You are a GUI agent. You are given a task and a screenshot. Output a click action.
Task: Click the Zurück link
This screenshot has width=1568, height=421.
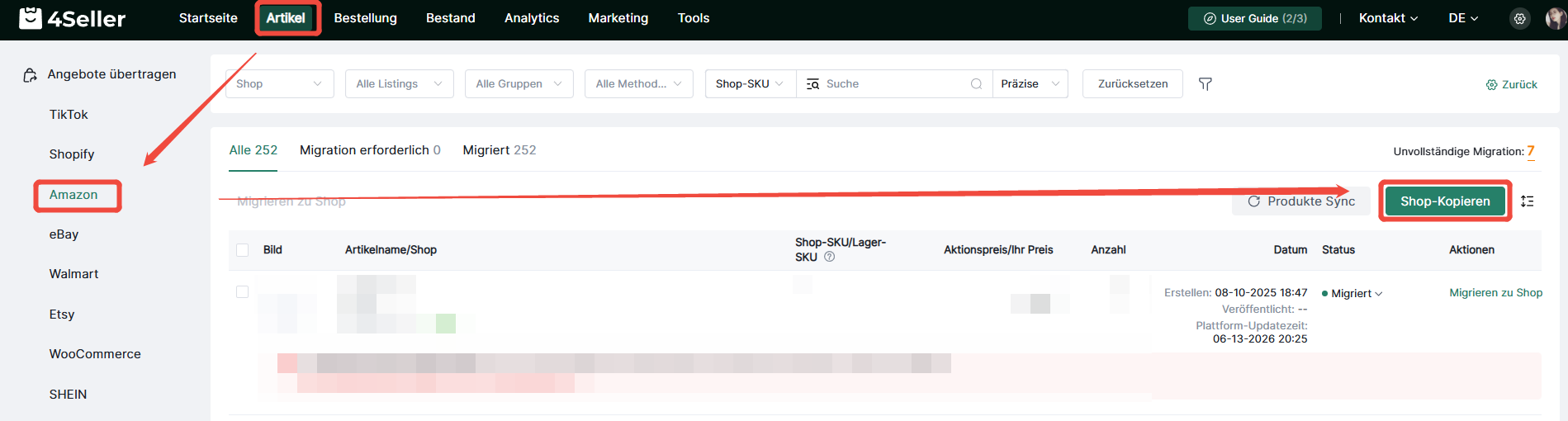1512,85
